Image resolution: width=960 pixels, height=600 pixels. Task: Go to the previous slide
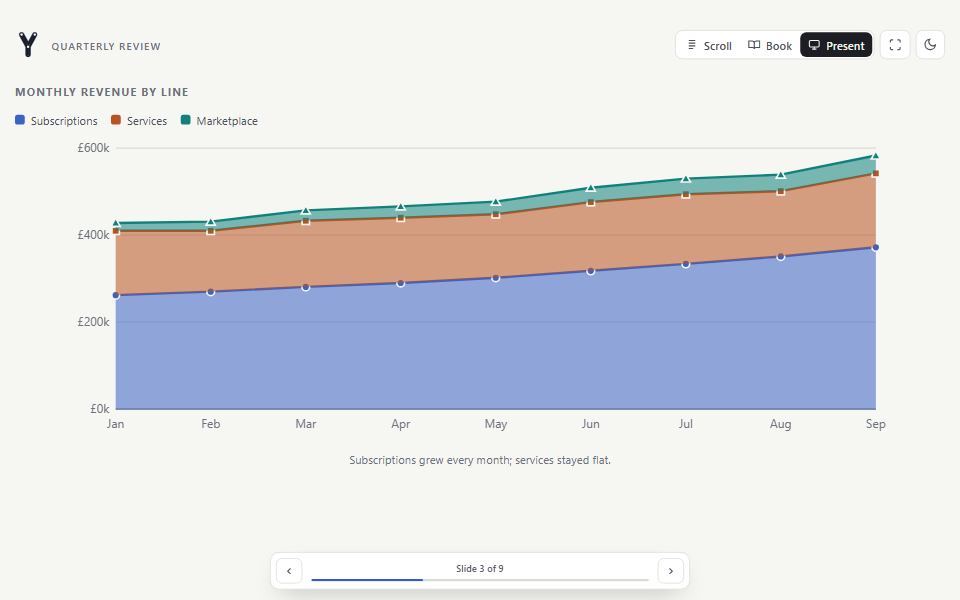pos(289,571)
